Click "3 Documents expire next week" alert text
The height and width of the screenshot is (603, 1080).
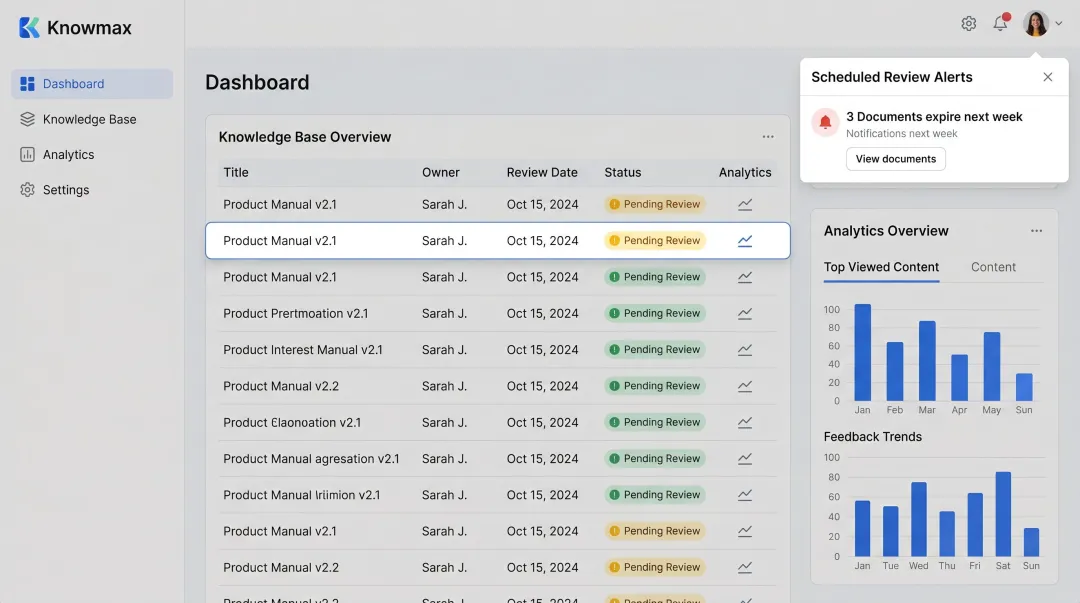(934, 116)
